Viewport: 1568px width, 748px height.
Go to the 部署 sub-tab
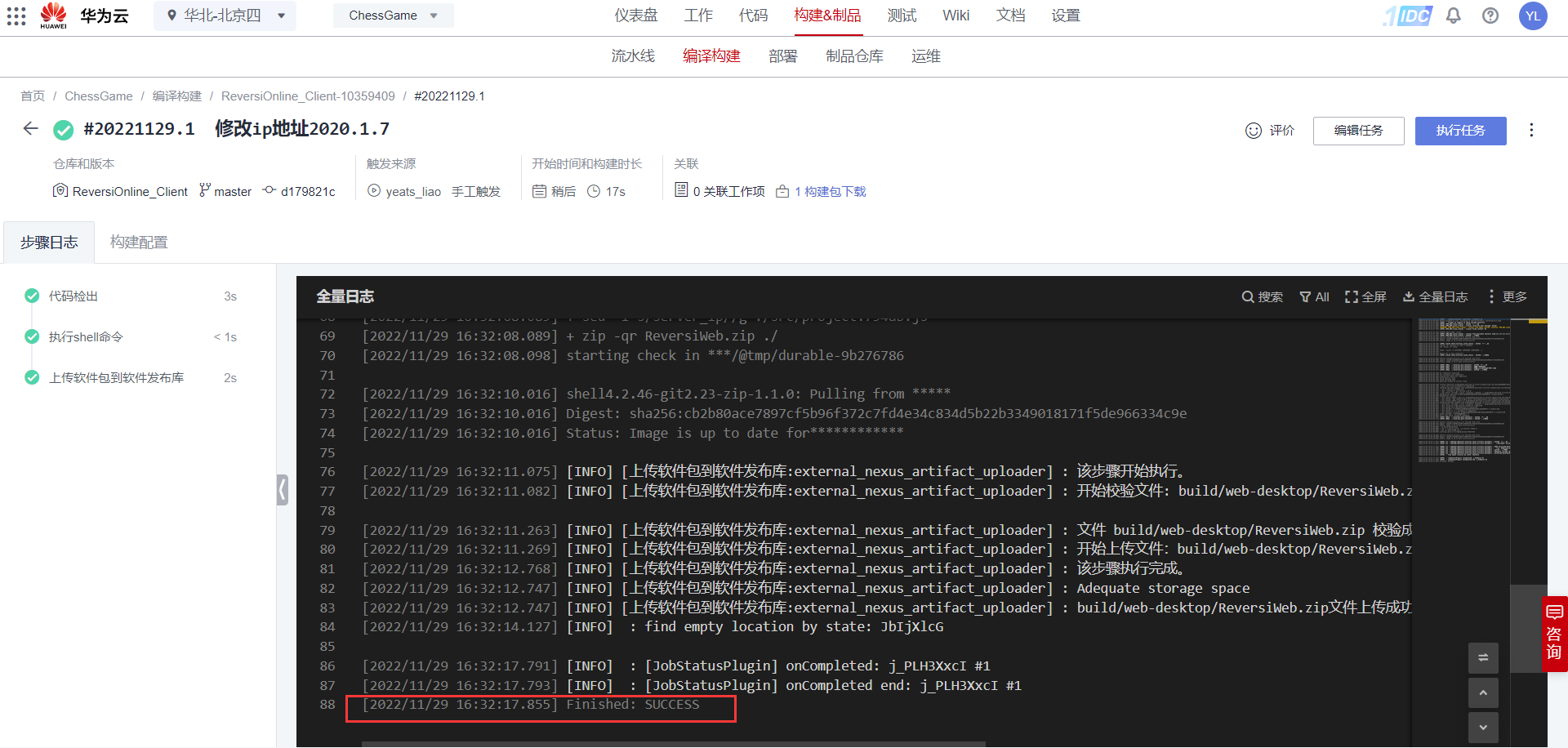[782, 56]
